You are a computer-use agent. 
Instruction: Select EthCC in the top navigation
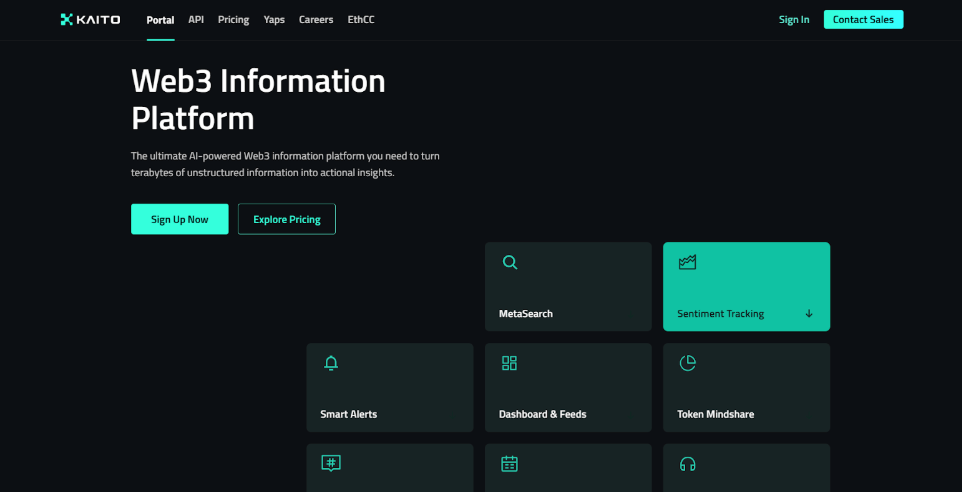[361, 20]
